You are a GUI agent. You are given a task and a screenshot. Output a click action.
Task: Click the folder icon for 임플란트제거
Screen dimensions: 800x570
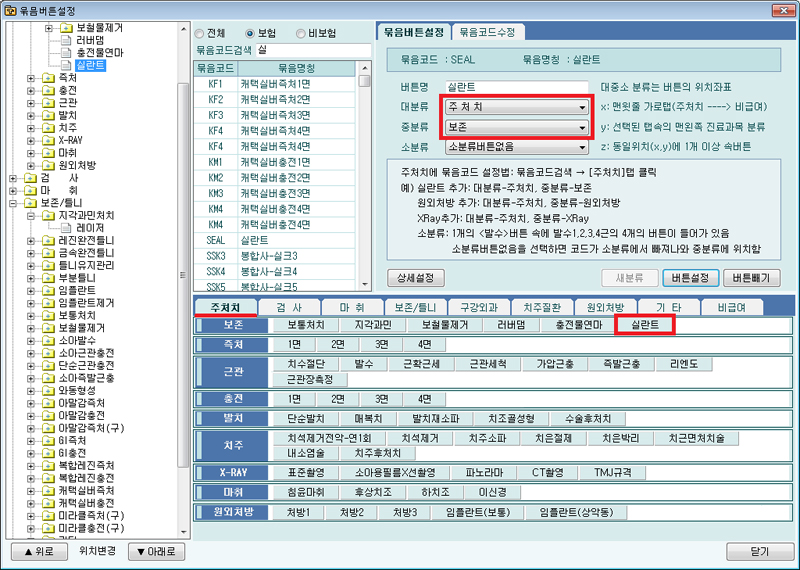click(x=49, y=301)
